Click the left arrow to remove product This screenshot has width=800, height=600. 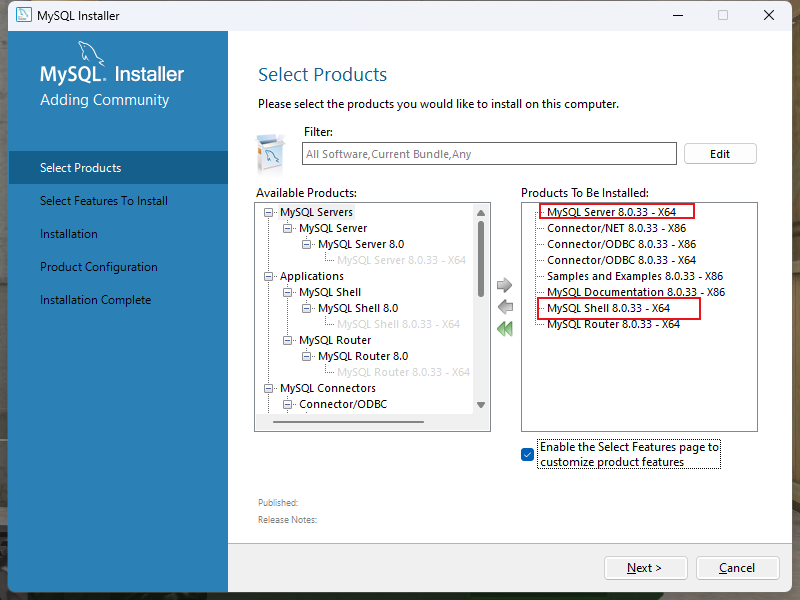[x=505, y=307]
